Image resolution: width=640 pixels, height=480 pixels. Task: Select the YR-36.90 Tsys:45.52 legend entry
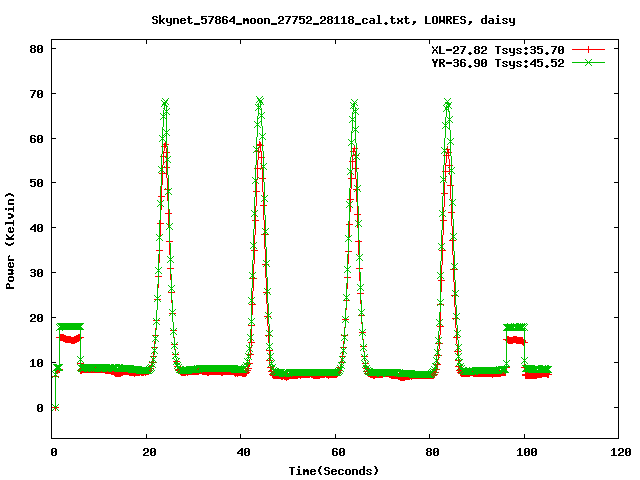[x=498, y=63]
